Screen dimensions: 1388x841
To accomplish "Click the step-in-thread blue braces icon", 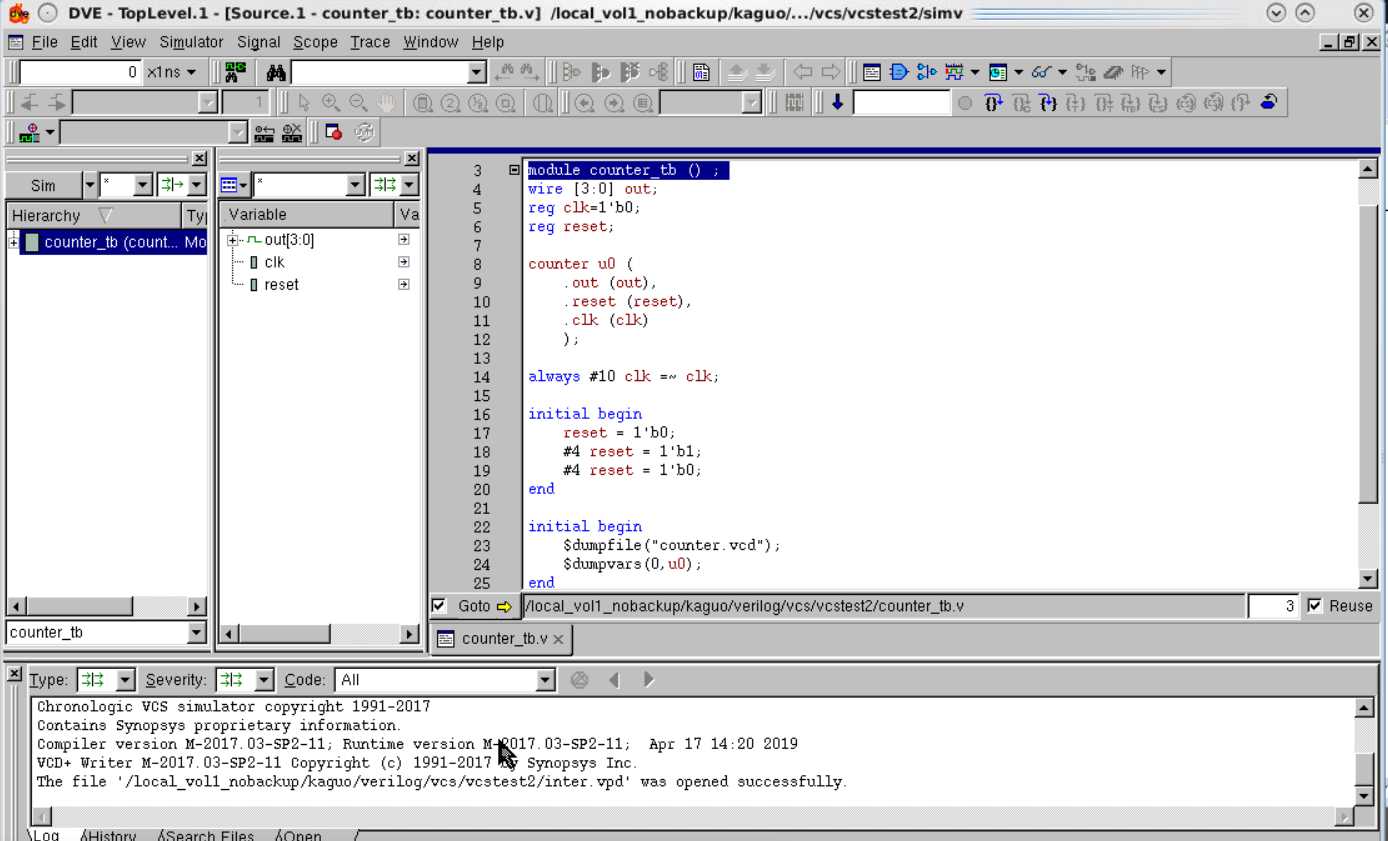I will coord(1048,102).
